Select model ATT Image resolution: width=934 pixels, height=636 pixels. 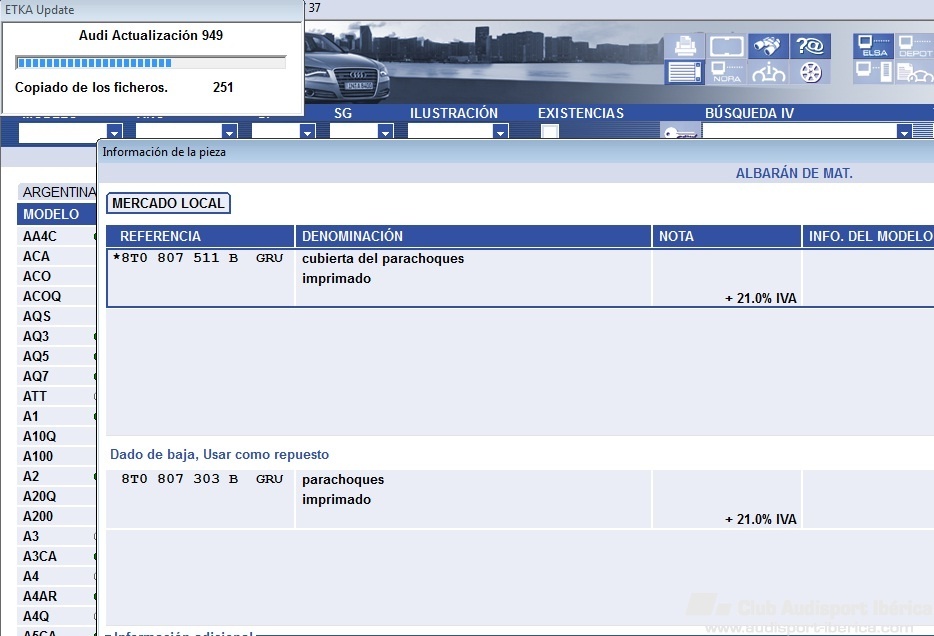click(57, 396)
